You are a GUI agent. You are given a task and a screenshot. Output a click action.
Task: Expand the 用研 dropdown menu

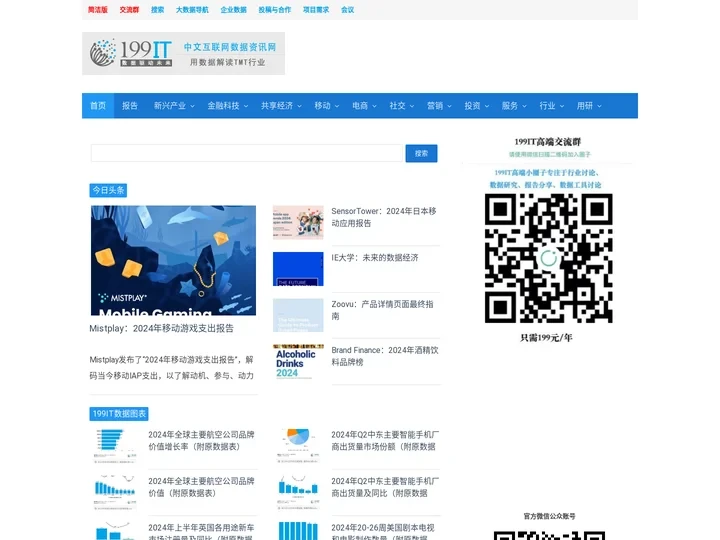(589, 106)
